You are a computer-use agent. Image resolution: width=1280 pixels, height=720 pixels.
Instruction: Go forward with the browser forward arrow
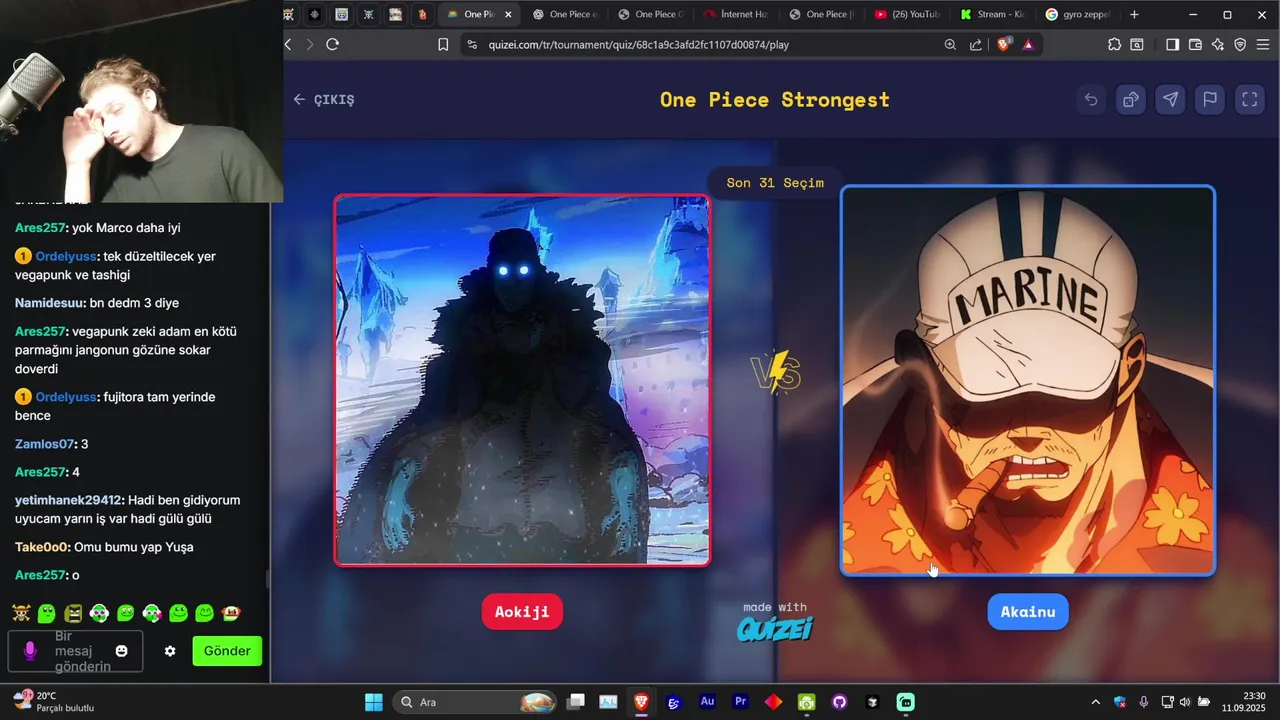tap(309, 44)
